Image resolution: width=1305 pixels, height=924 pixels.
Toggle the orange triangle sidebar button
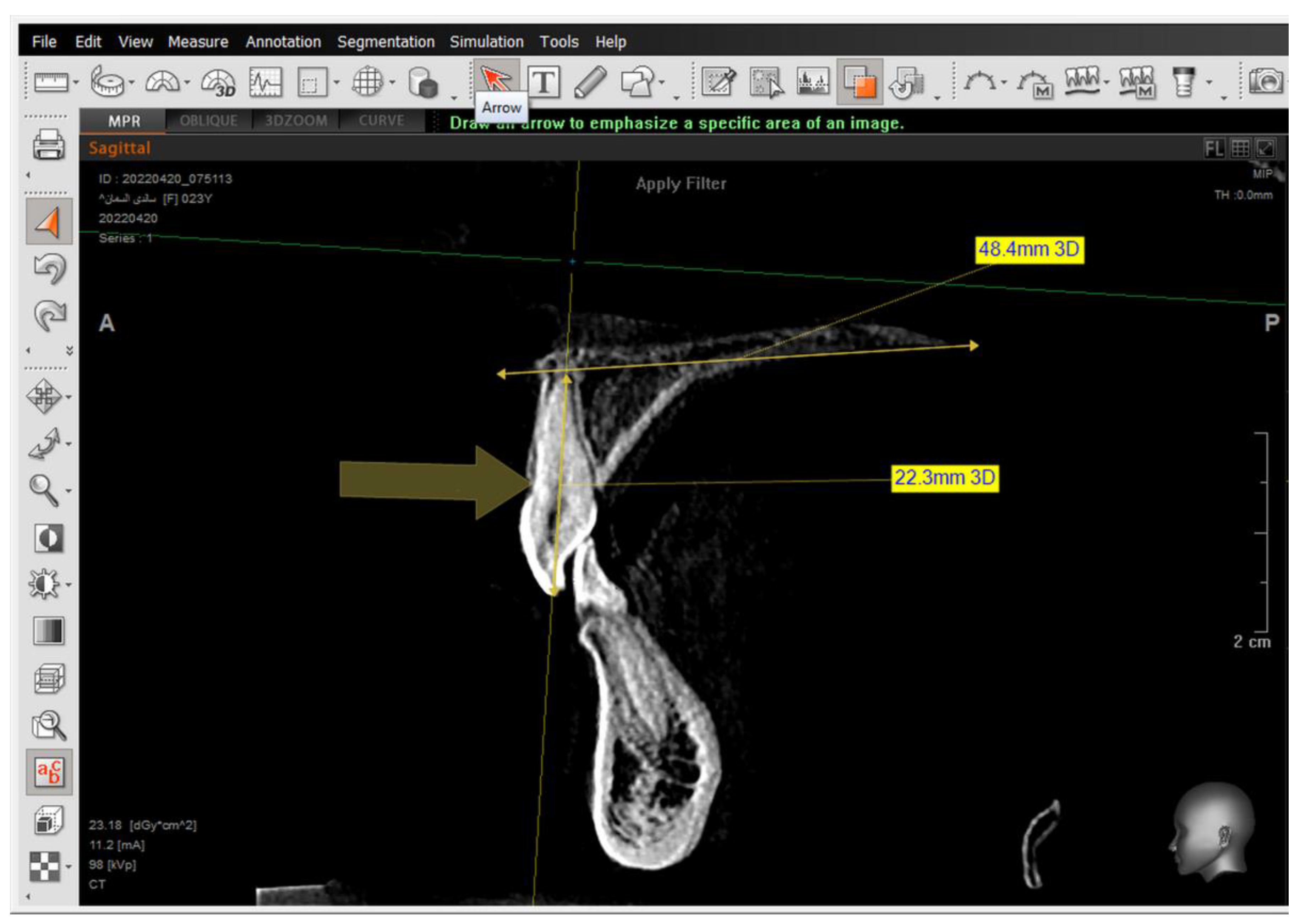pos(49,222)
